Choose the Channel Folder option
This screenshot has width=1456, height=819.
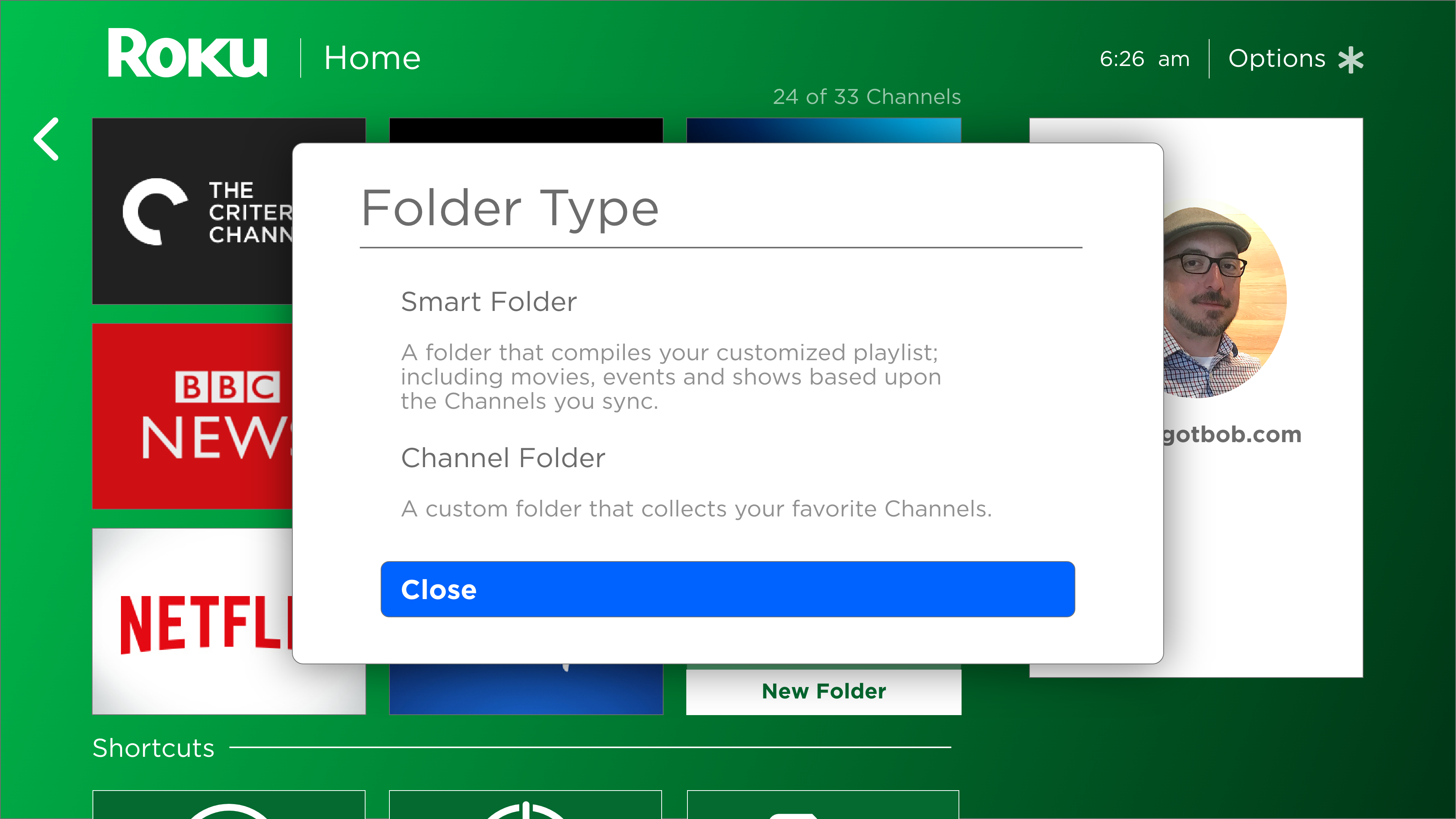[x=503, y=458]
